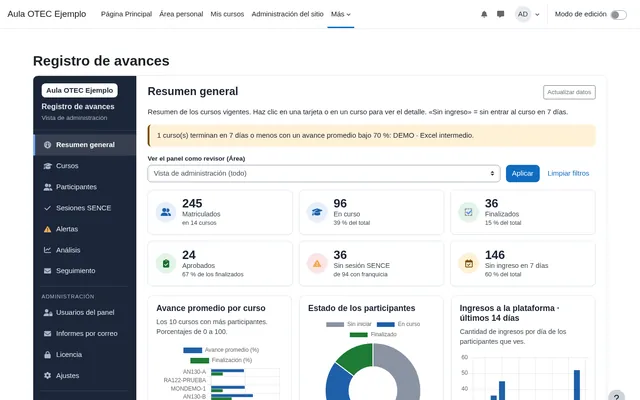Image resolution: width=640 pixels, height=400 pixels.
Task: Toggle En curso legend swatch in donut chart
Action: 386,324
